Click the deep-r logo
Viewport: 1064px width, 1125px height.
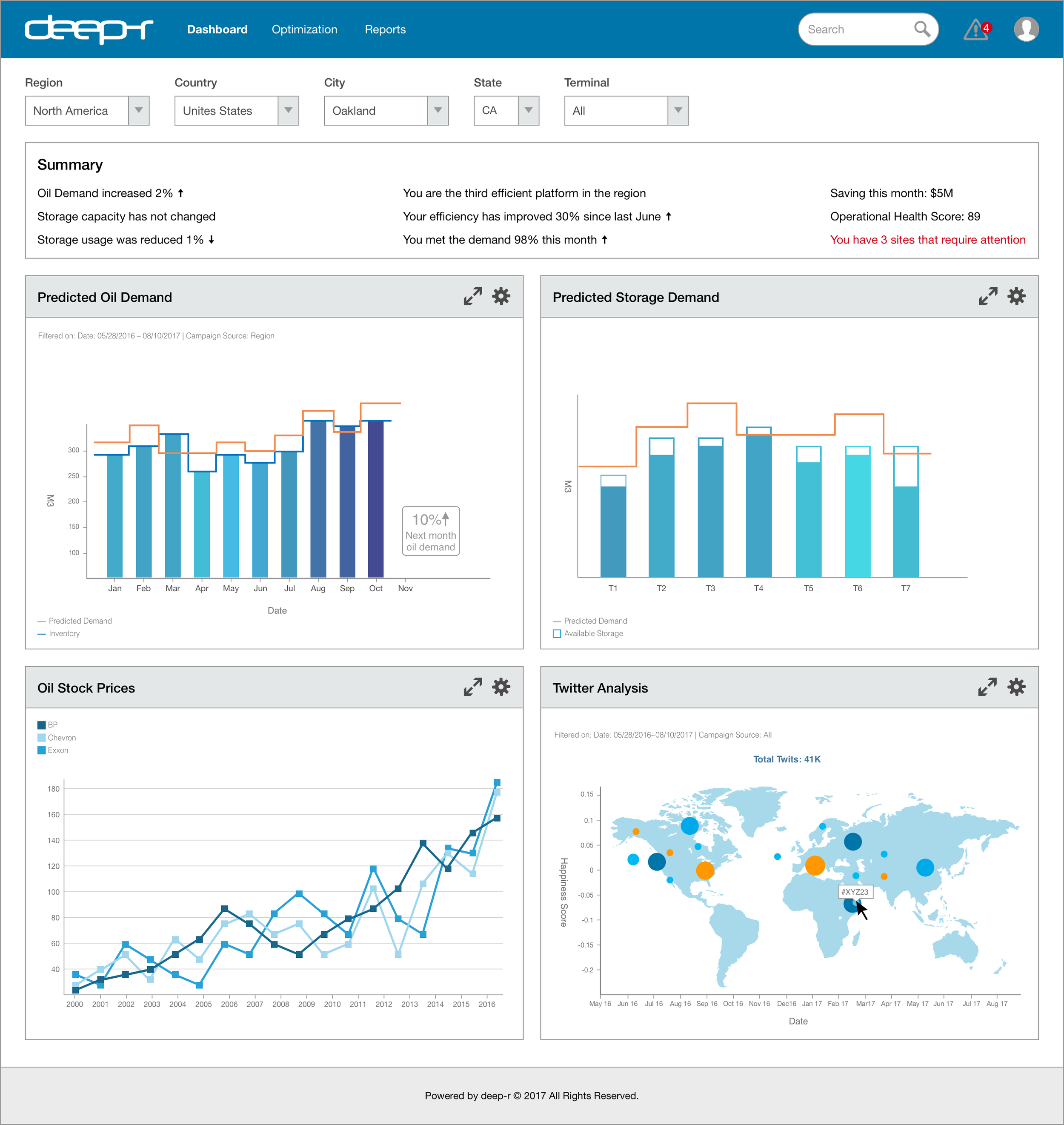pos(89,29)
